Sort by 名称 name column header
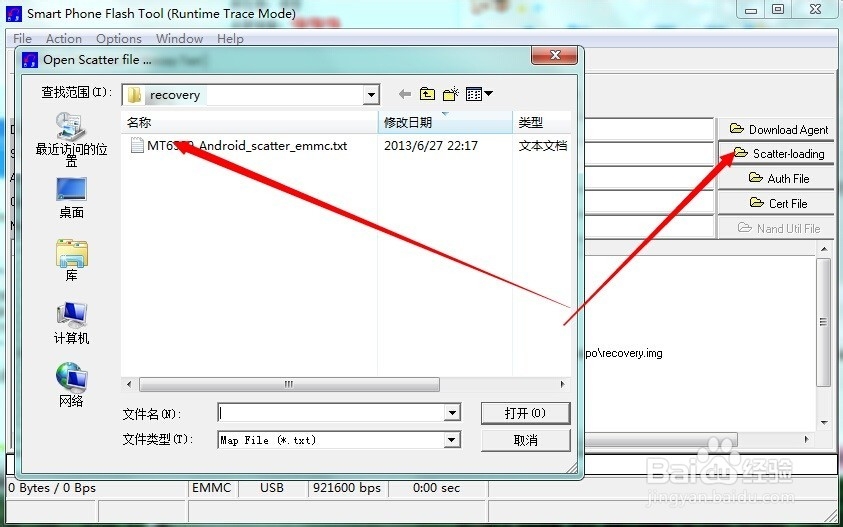 click(249, 123)
